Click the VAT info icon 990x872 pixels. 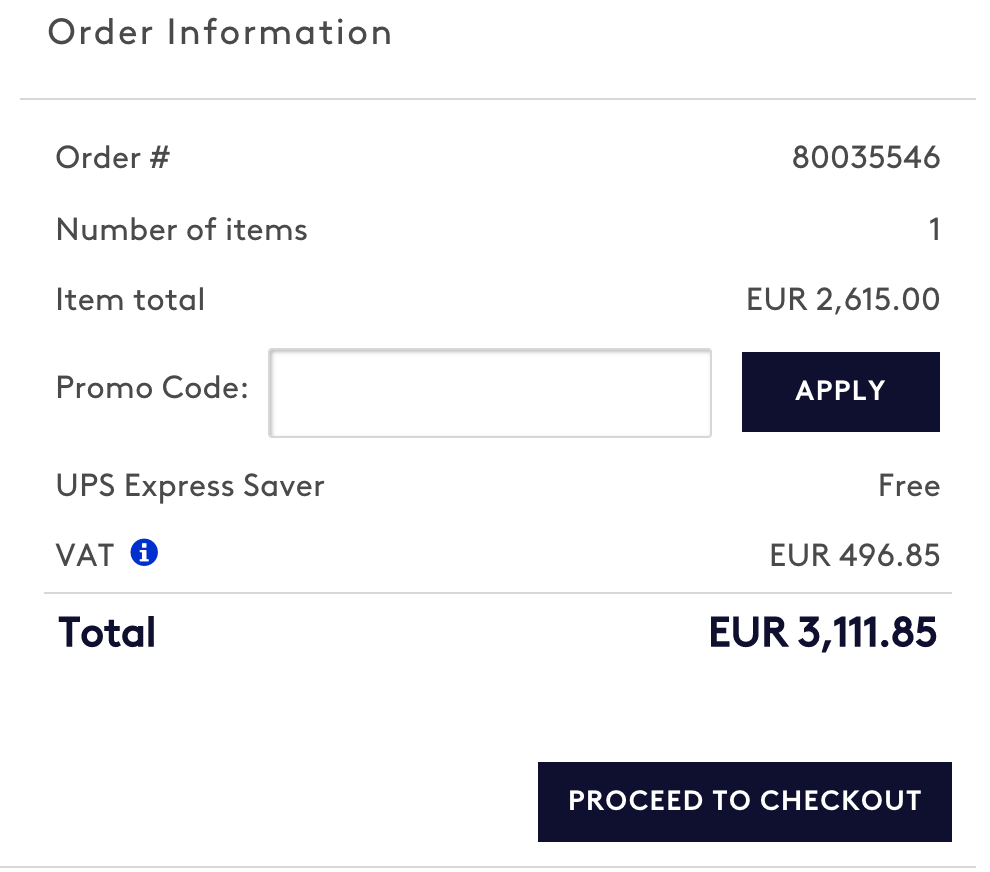tap(145, 552)
